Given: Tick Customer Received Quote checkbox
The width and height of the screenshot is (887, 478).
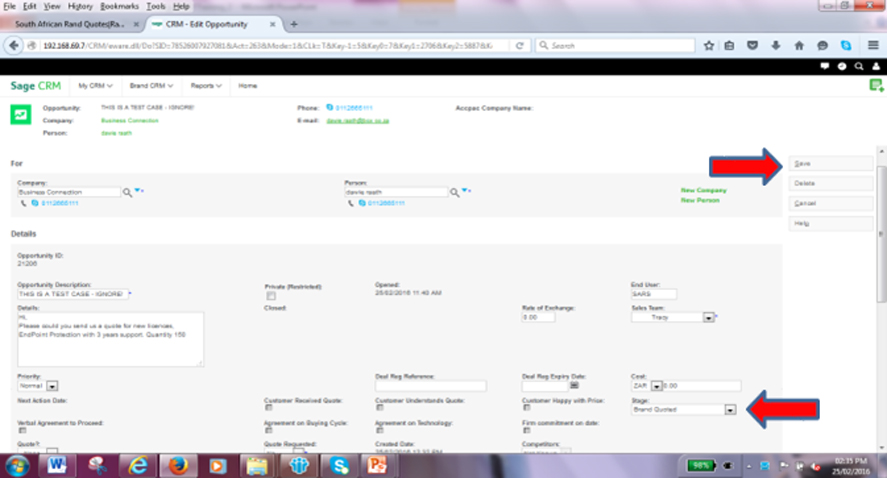Looking at the screenshot, I should pyautogui.click(x=269, y=407).
